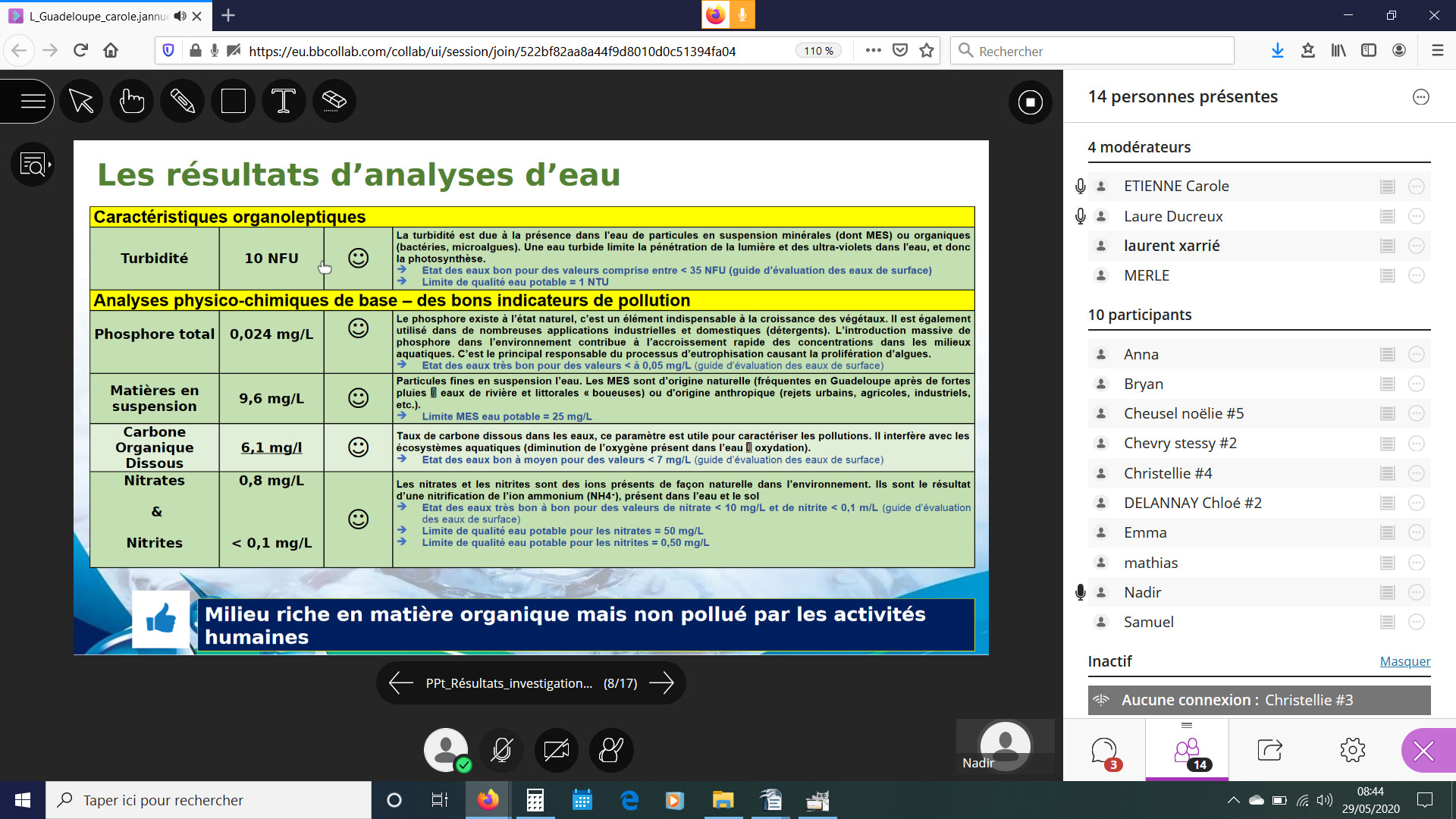Select the pointer arrow tool

(81, 101)
